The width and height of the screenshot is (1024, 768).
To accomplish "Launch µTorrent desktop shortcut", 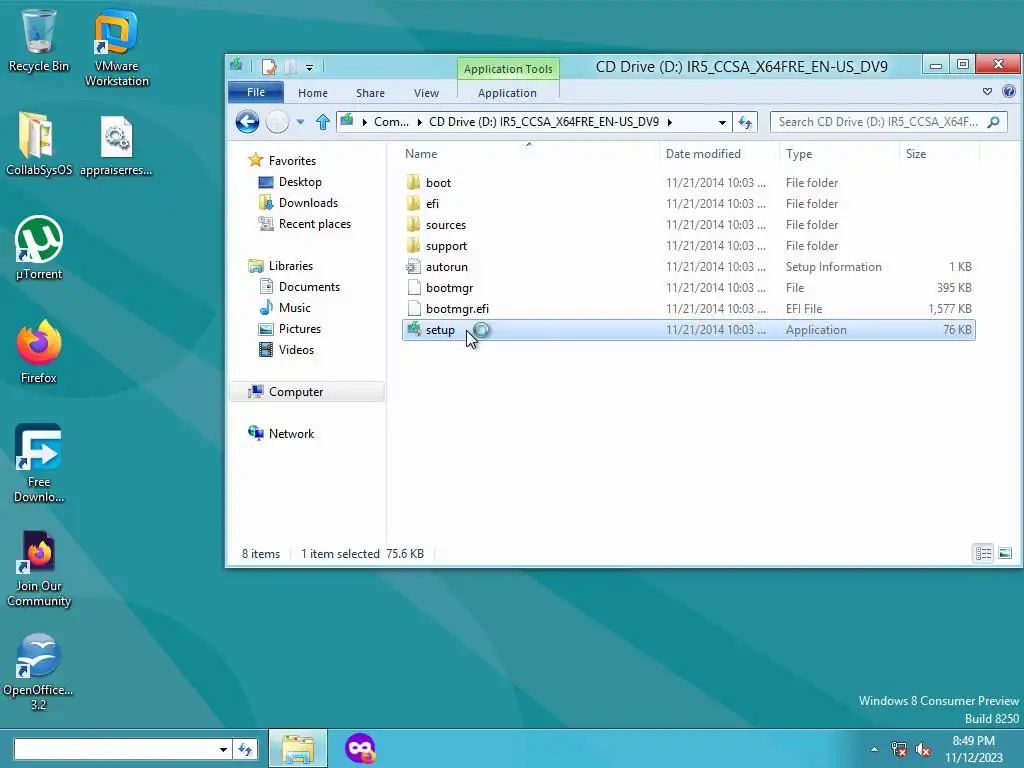I will pos(39,248).
